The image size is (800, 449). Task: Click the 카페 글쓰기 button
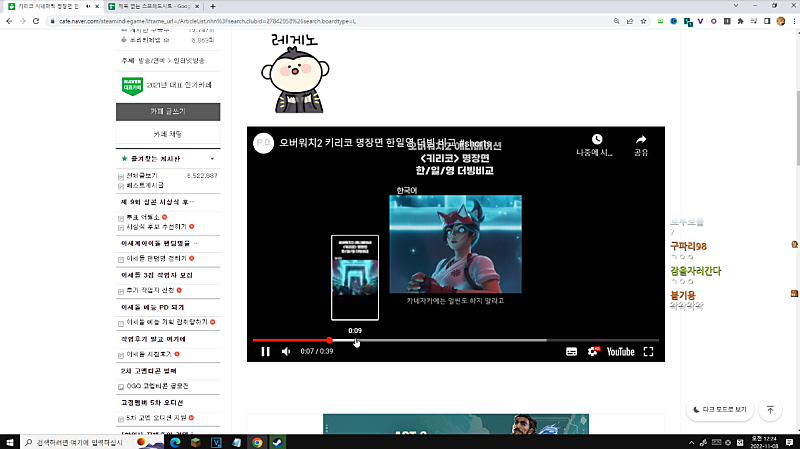[x=168, y=112]
